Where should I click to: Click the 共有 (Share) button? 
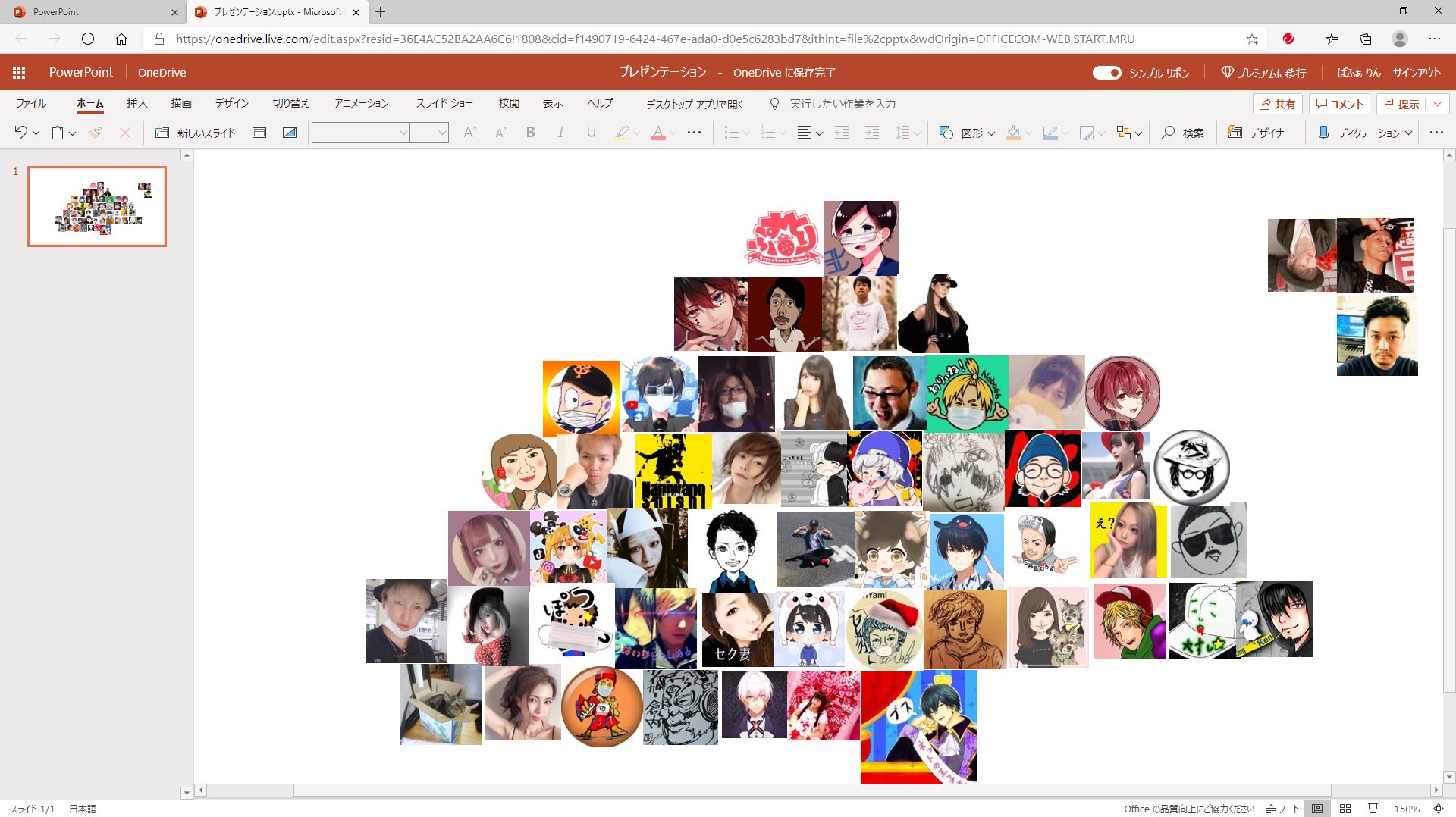point(1278,103)
